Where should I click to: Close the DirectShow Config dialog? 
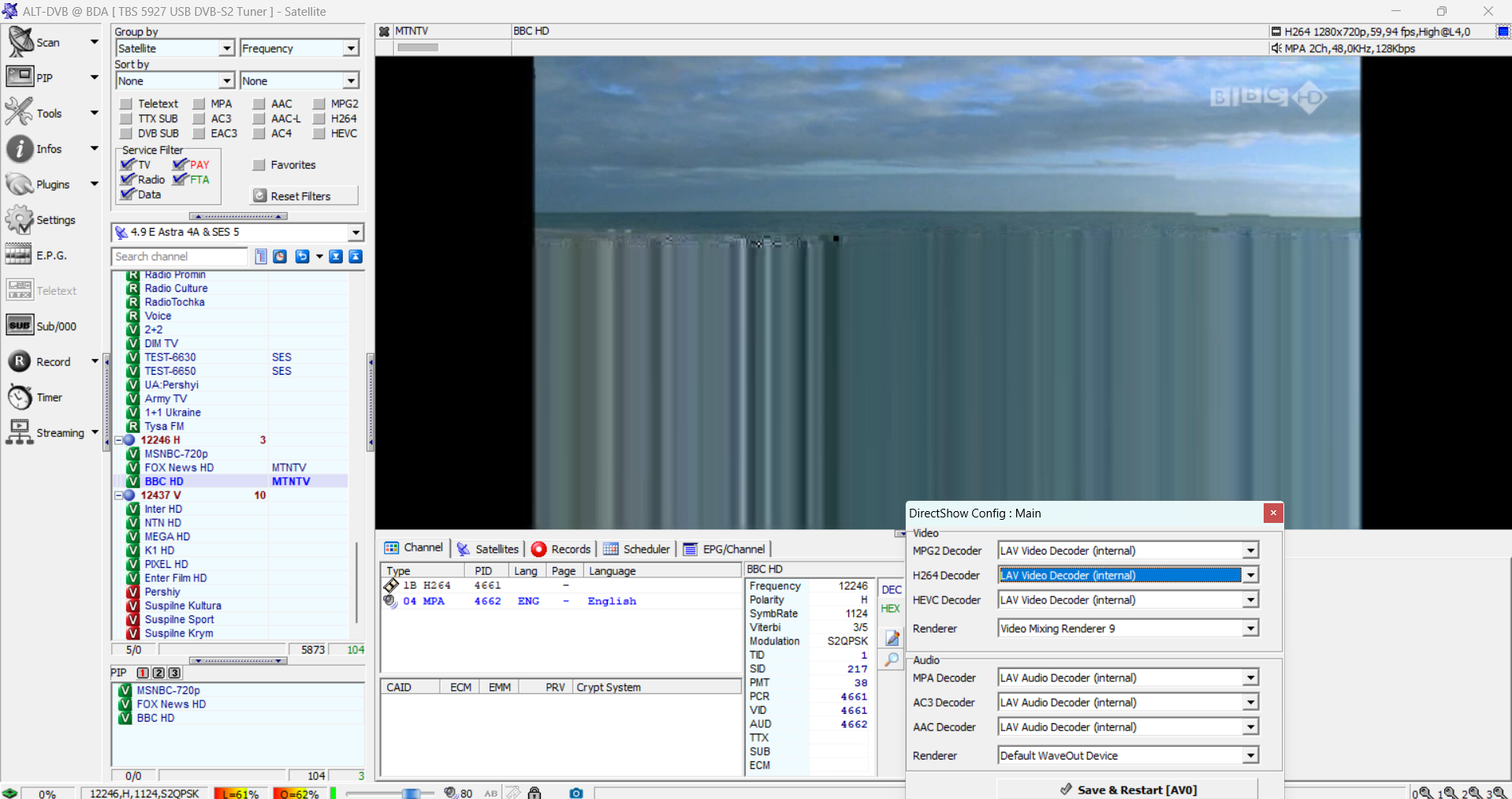tap(1273, 513)
